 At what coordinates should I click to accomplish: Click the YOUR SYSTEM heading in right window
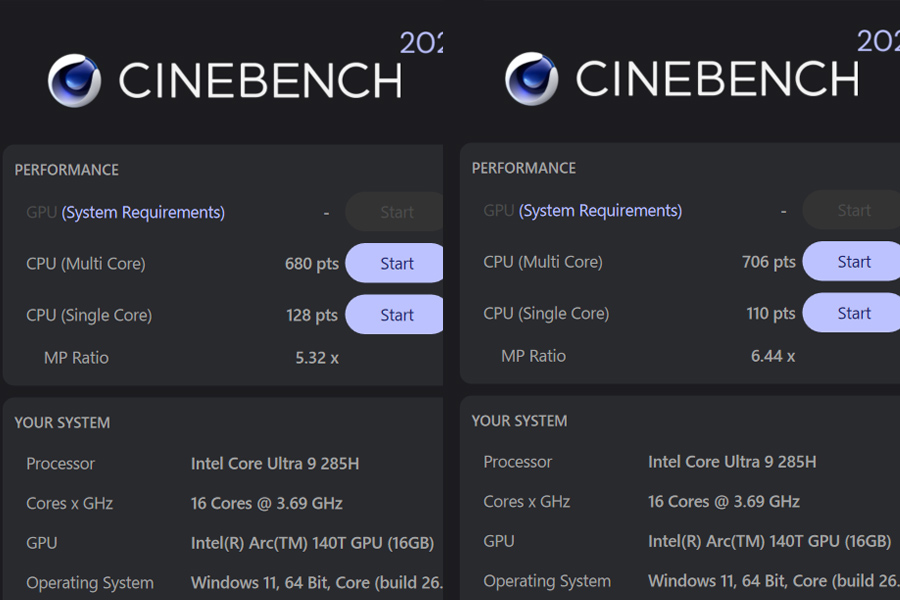pos(519,421)
